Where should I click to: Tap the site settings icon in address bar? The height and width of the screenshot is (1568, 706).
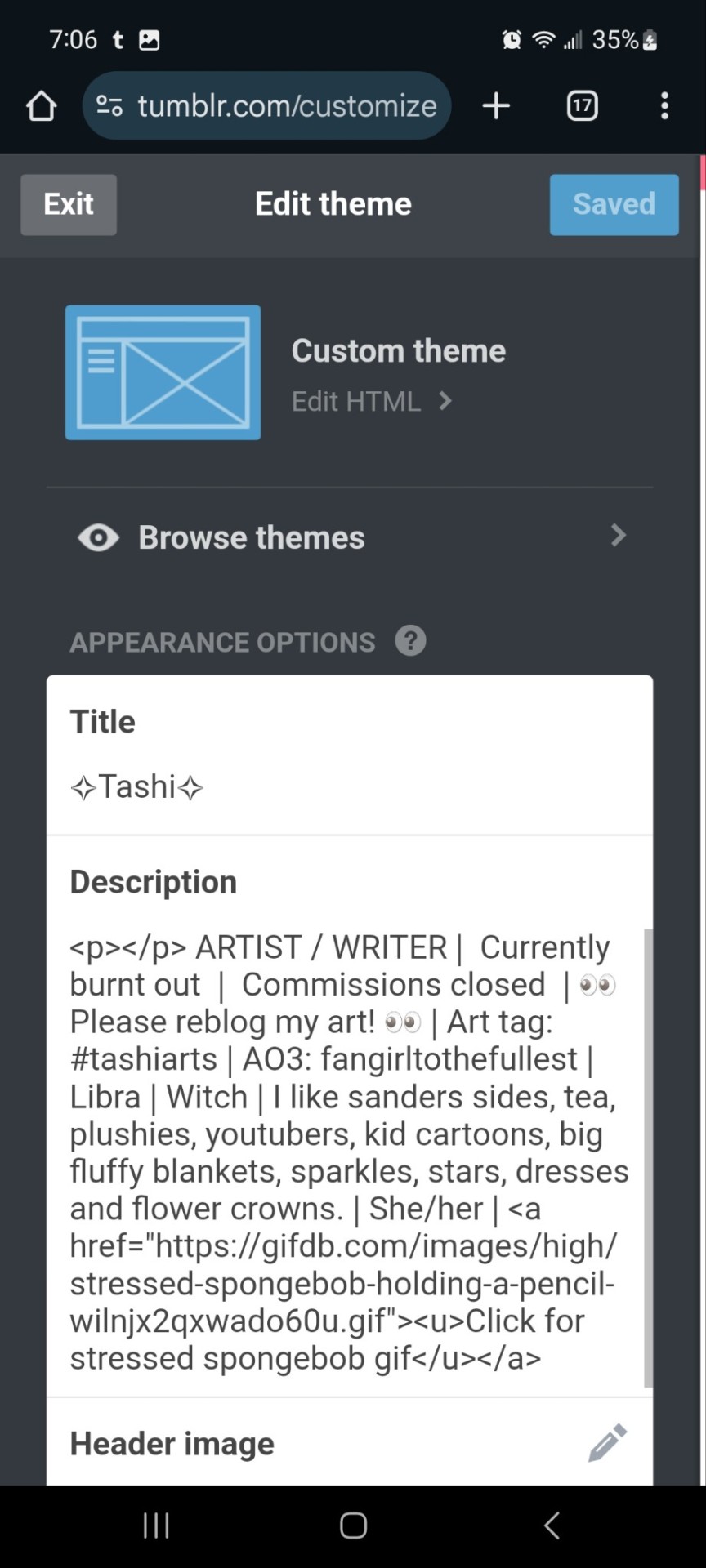click(x=109, y=106)
